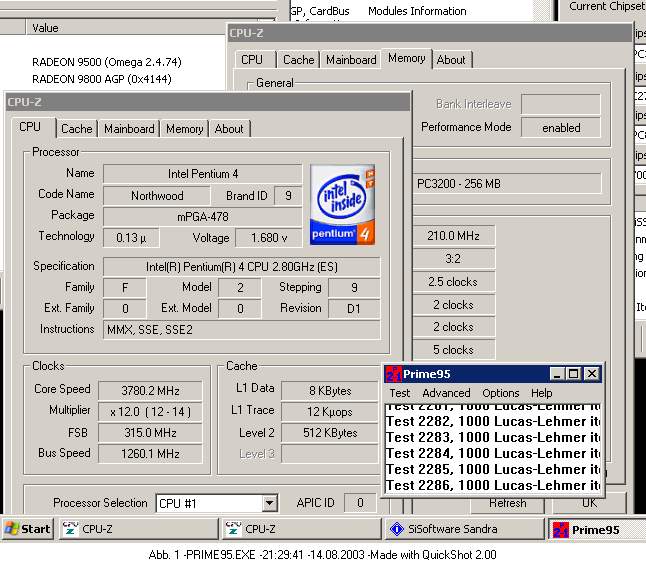Click the Name field Intel Pentium 4

tap(203, 174)
